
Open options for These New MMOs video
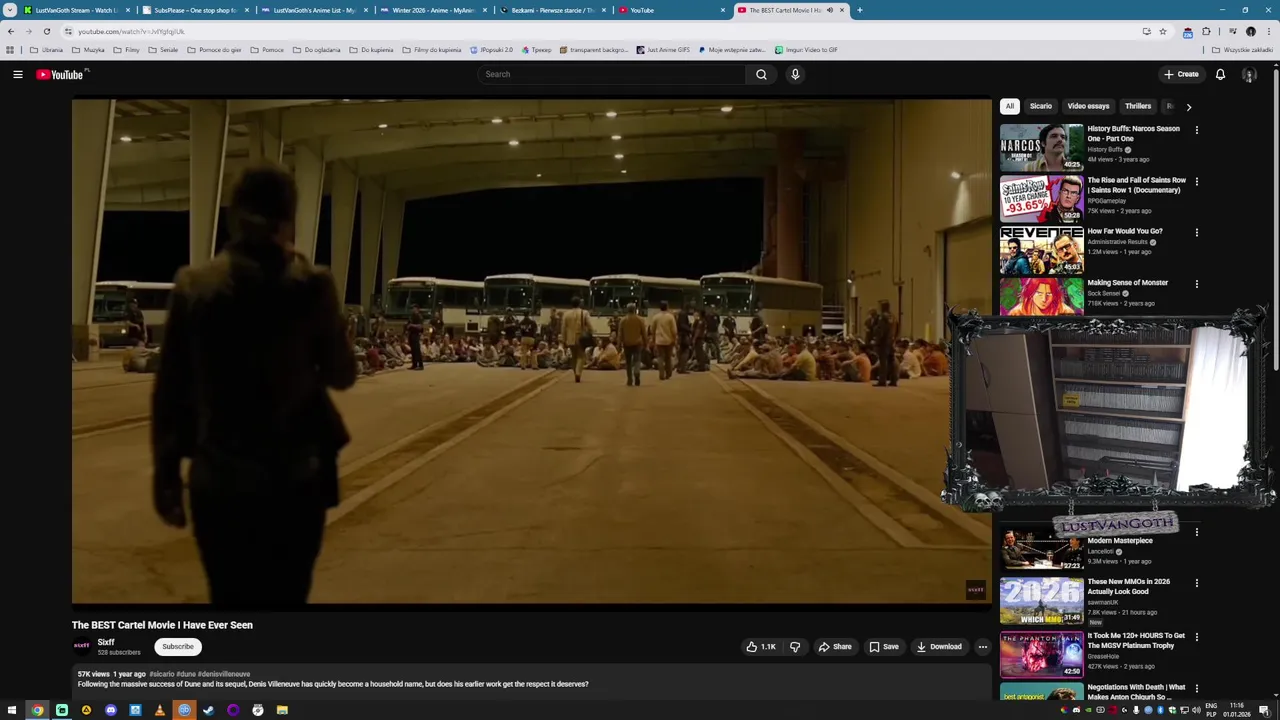tap(1196, 583)
